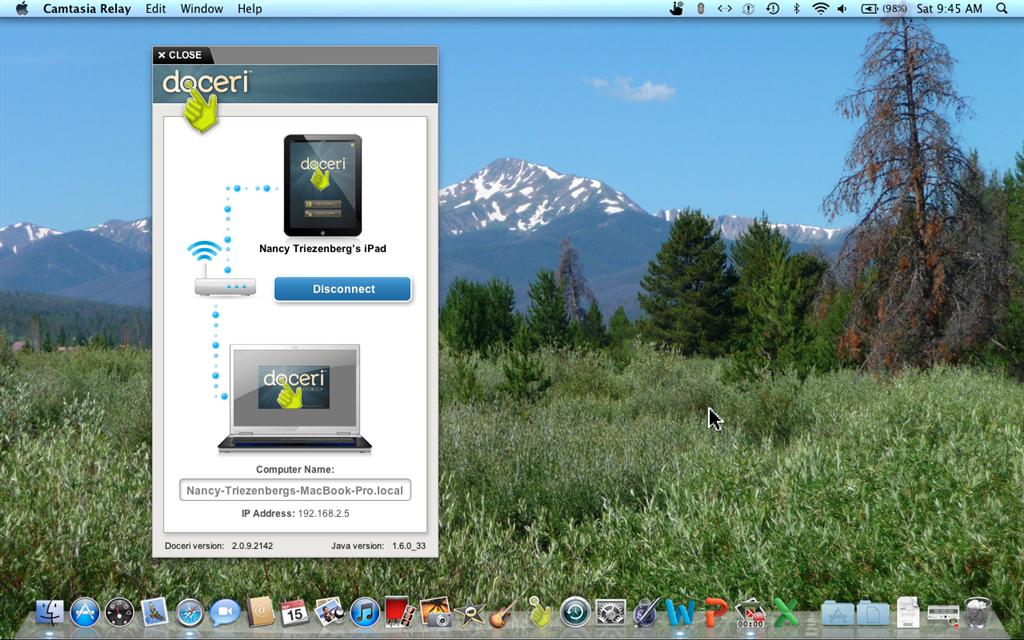Open the Camtasia Relay menu
Image resolution: width=1024 pixels, height=640 pixels.
(87, 8)
